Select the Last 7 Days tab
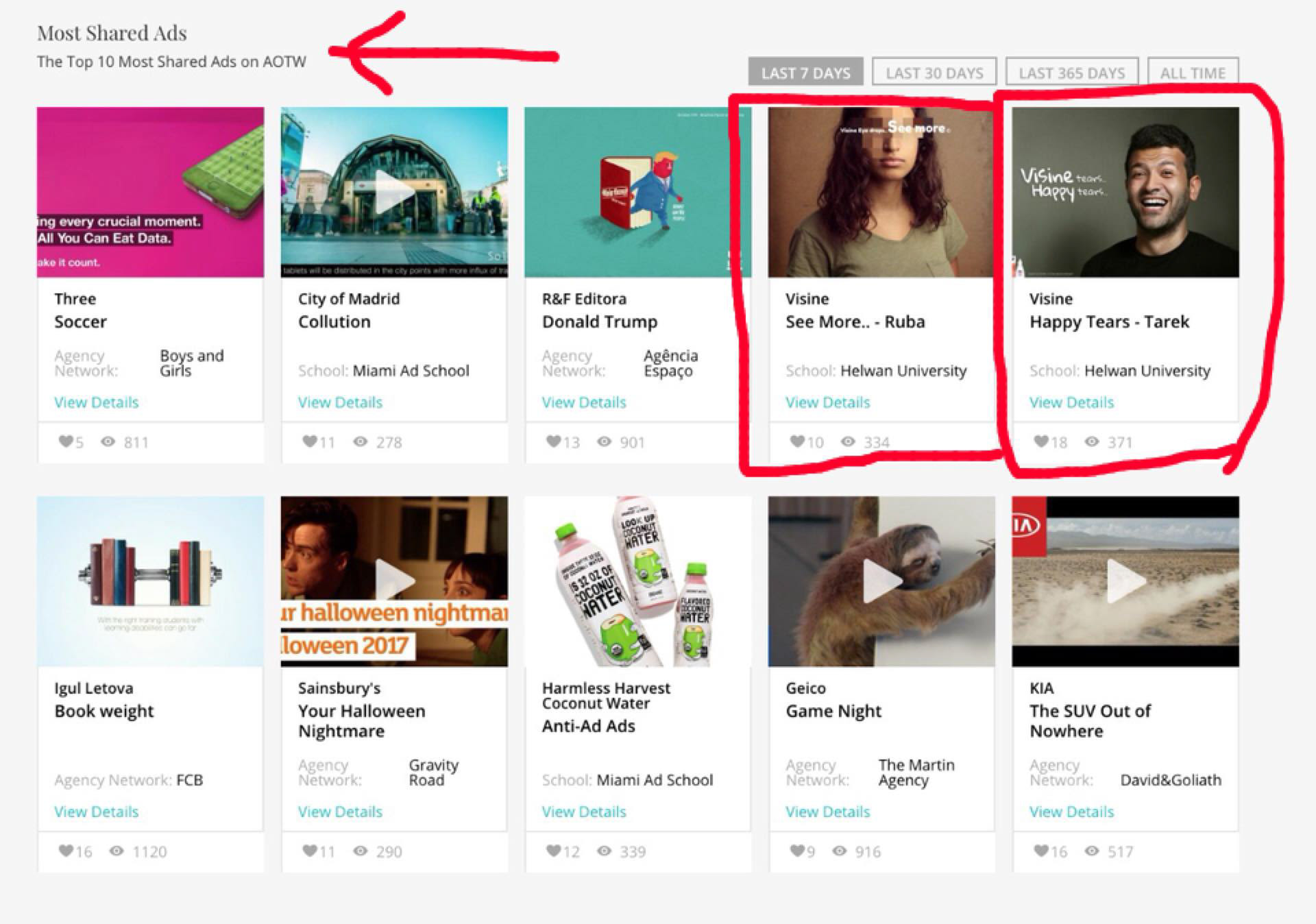This screenshot has width=1316, height=924. (x=805, y=73)
